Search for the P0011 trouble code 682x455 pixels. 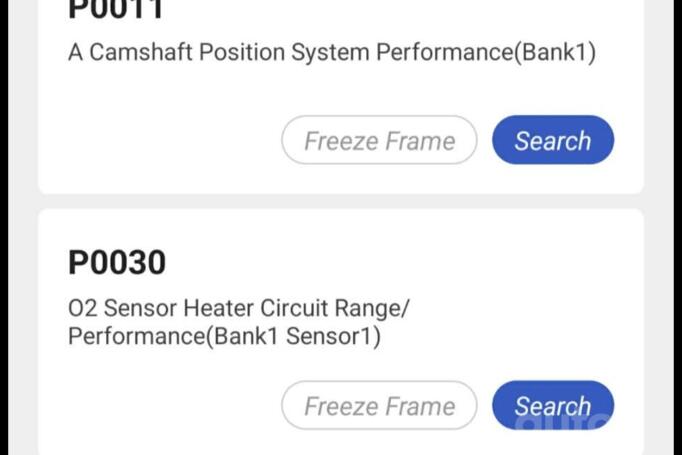point(552,141)
